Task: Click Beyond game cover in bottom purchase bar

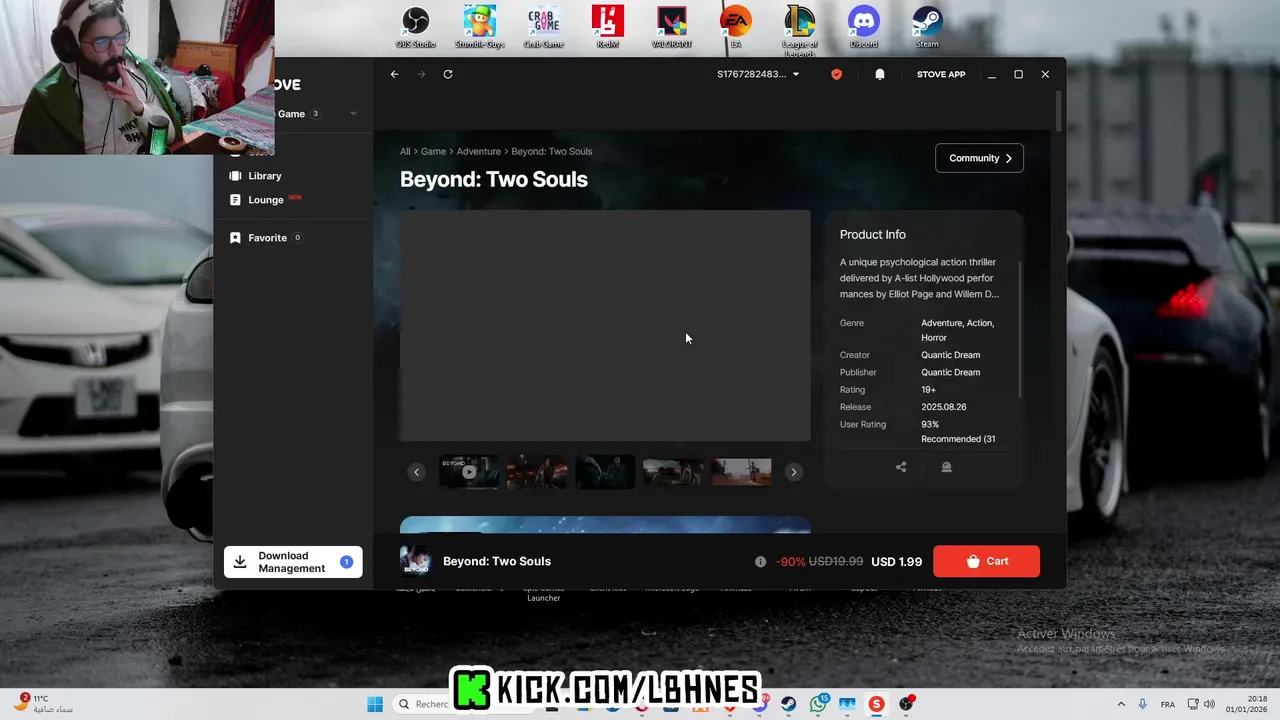Action: [x=415, y=561]
